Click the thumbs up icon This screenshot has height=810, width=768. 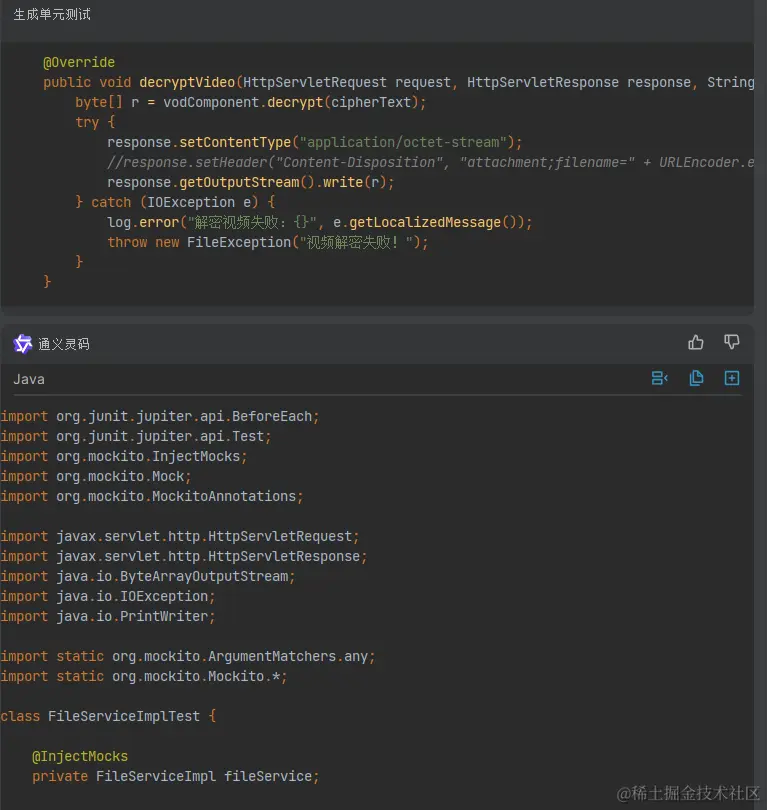click(696, 342)
